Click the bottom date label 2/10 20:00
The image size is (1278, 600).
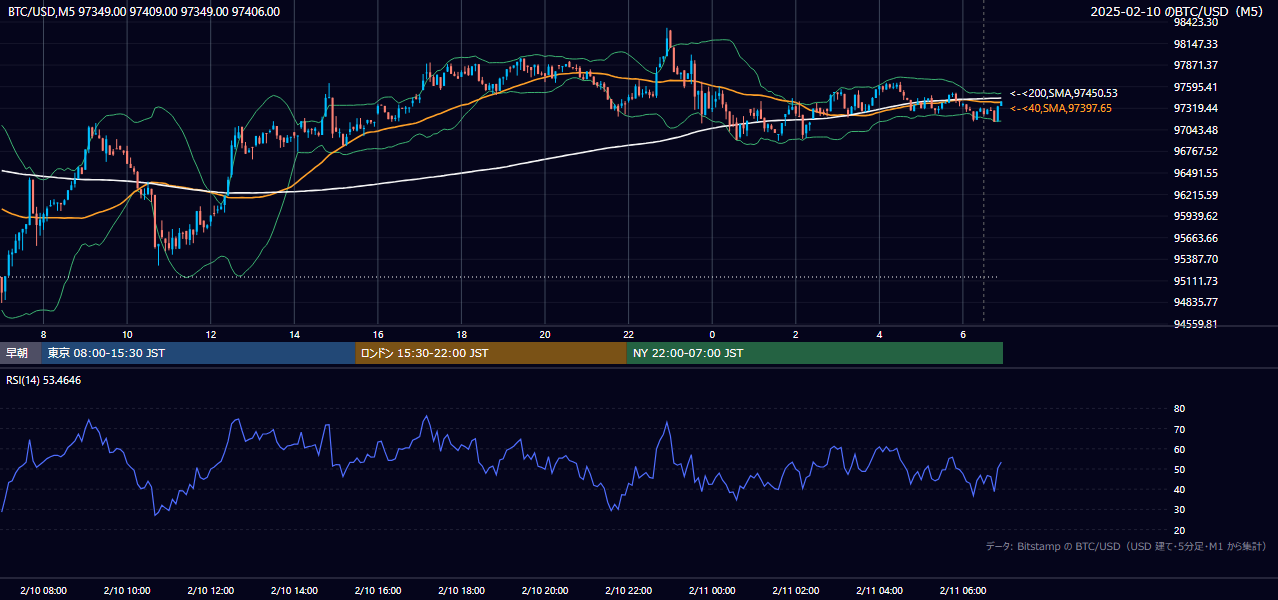pyautogui.click(x=545, y=591)
